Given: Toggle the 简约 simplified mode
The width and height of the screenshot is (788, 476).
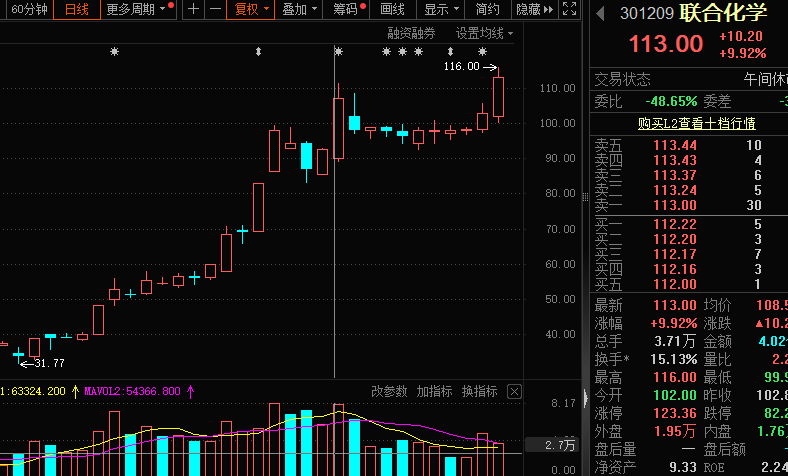Looking at the screenshot, I should click(487, 9).
